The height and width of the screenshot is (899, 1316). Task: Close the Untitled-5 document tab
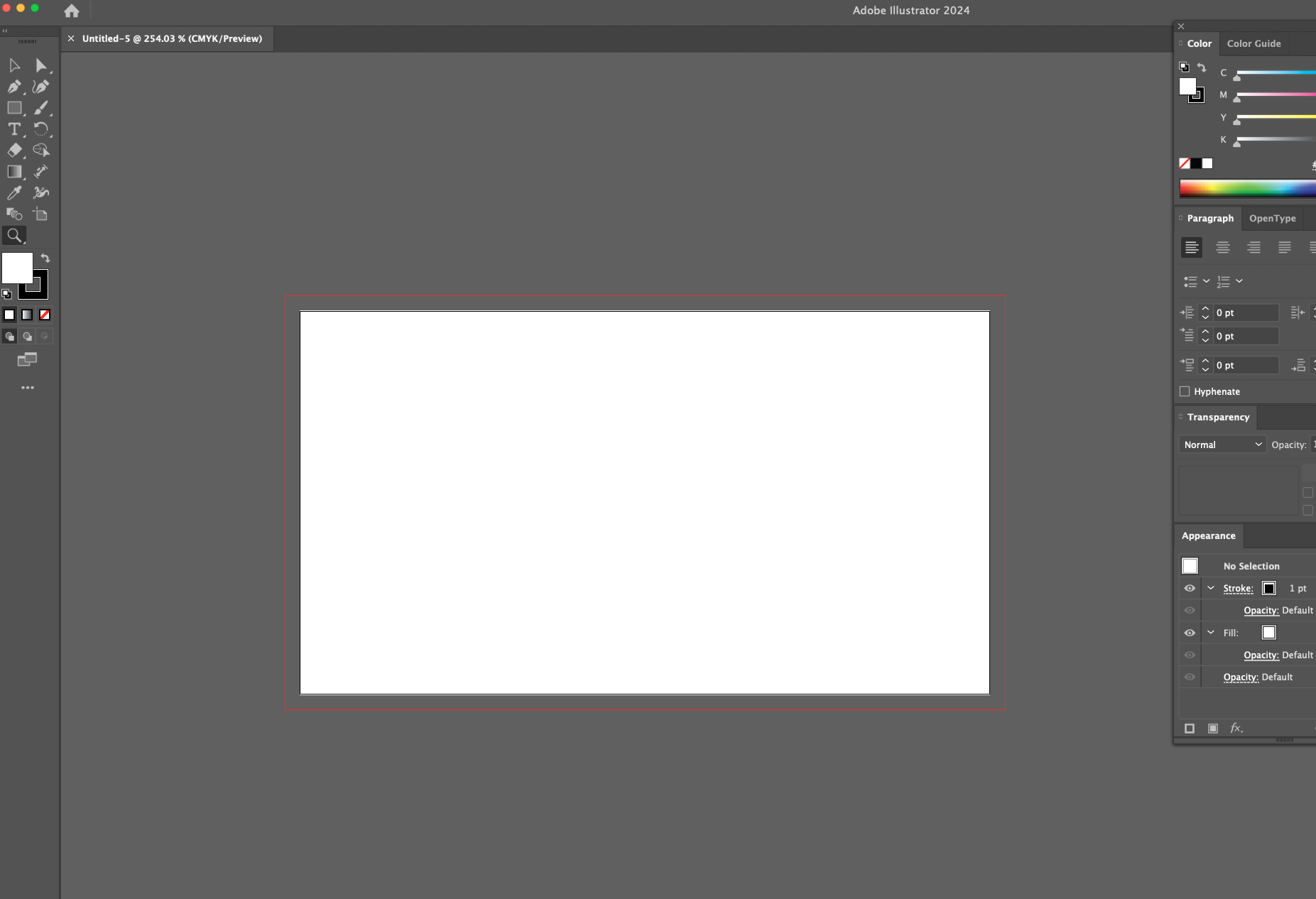coord(71,38)
